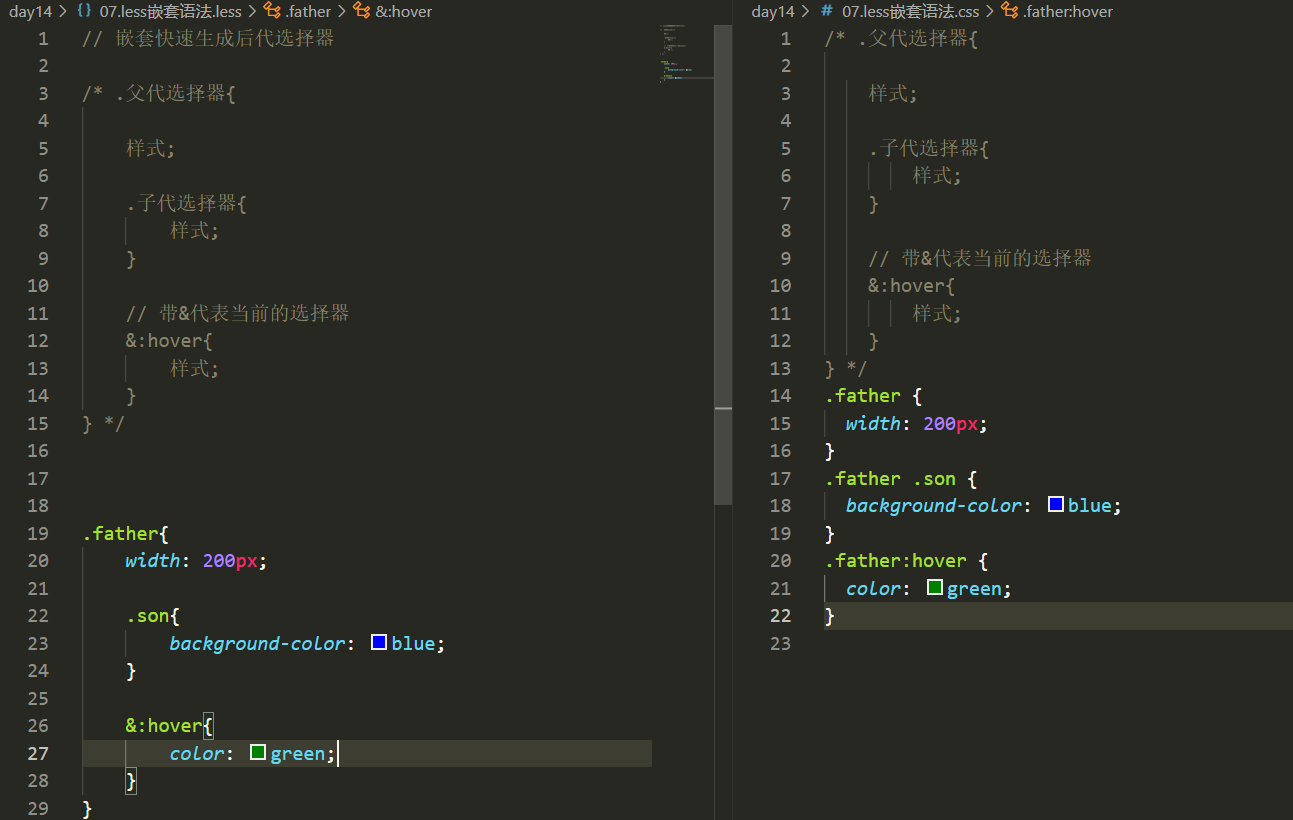Click 'background-color' property in less editor

(257, 643)
